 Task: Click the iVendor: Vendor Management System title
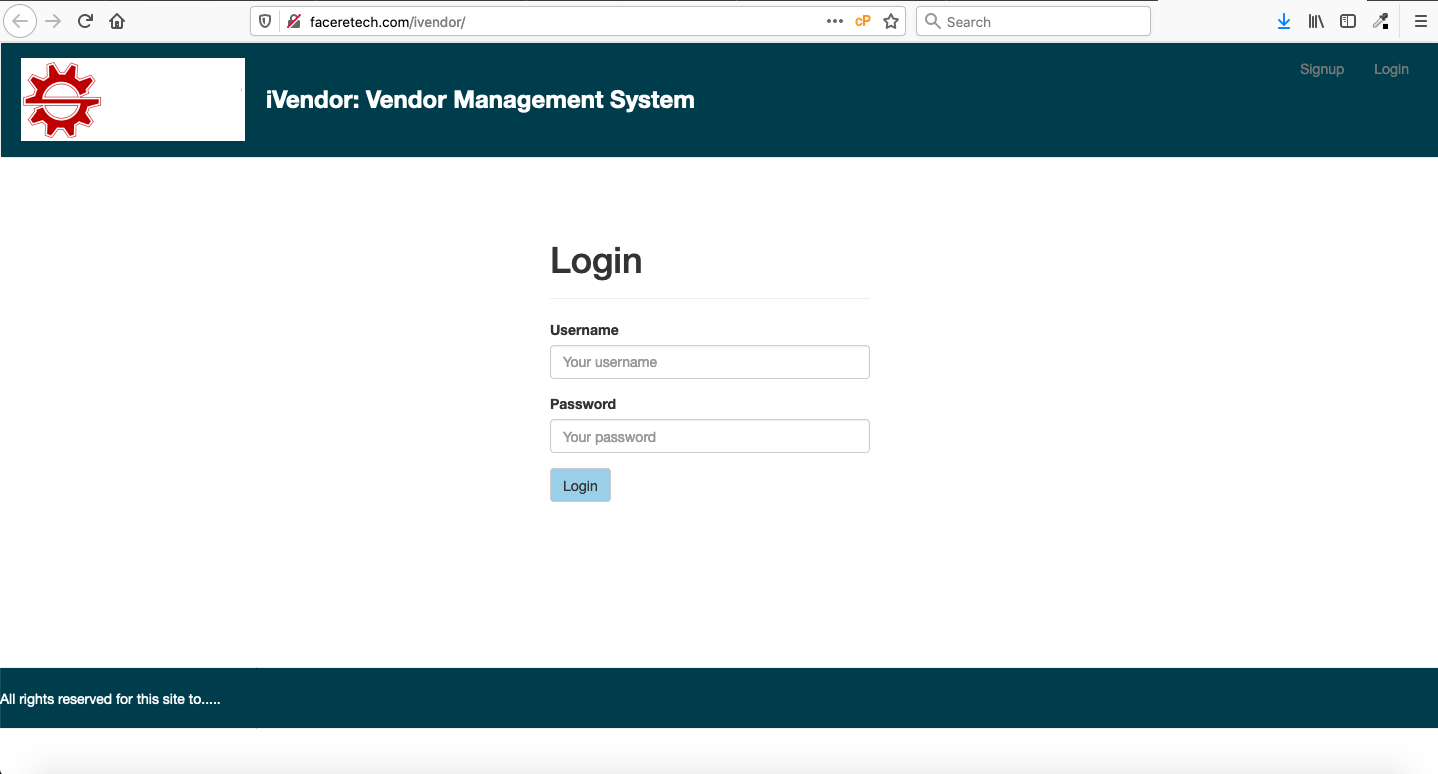[x=480, y=100]
